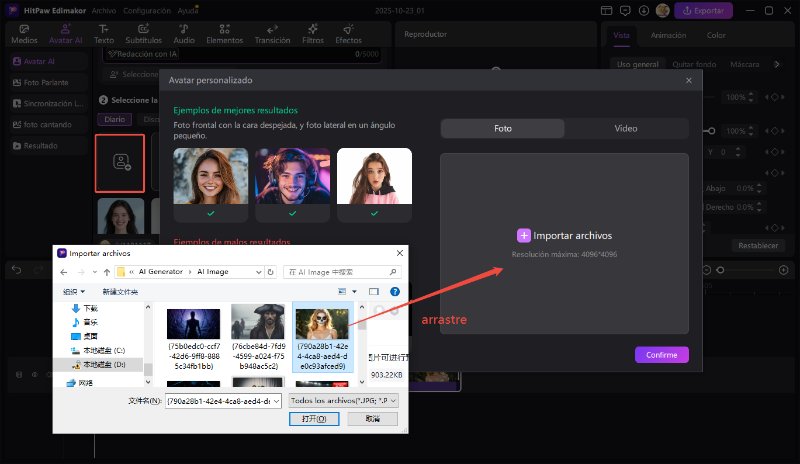
Task: Expand the address path history dropdown
Action: (x=256, y=271)
